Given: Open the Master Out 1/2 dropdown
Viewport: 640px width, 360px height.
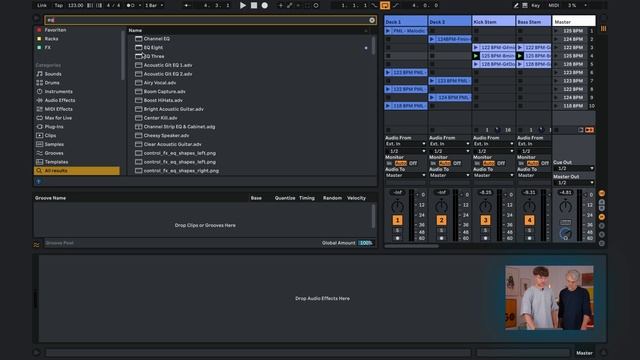Looking at the screenshot, I should pyautogui.click(x=574, y=183).
